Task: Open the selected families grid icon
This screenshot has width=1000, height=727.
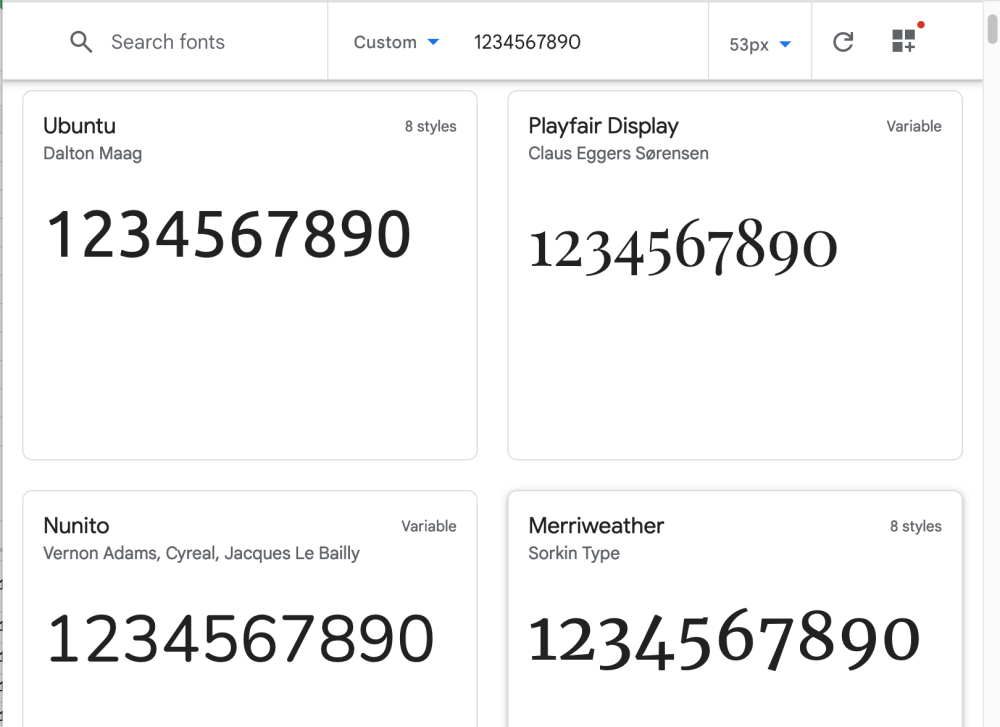Action: [906, 40]
